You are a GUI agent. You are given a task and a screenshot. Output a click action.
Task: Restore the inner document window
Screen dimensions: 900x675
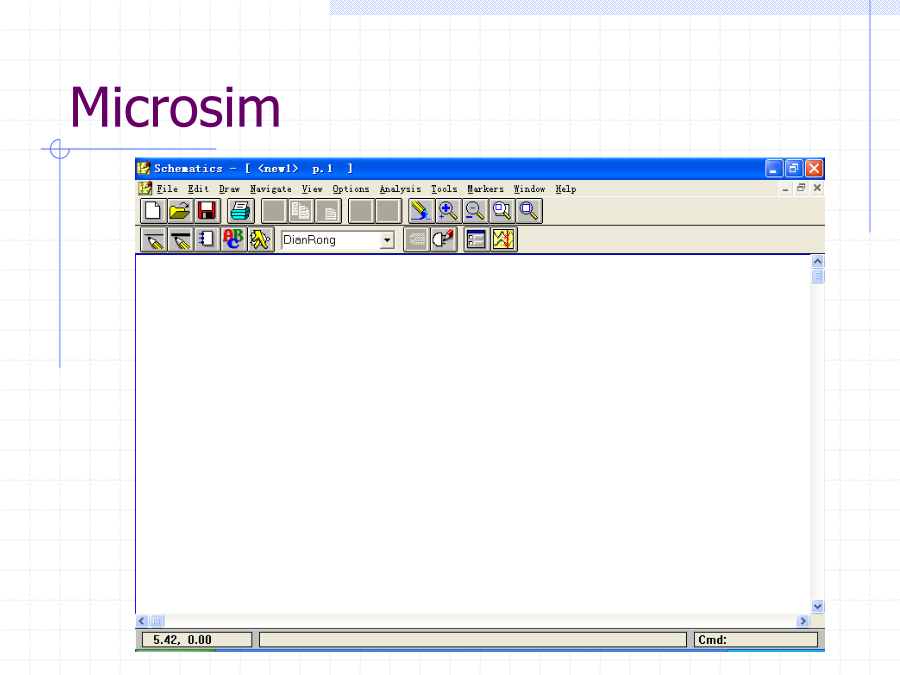tap(801, 188)
